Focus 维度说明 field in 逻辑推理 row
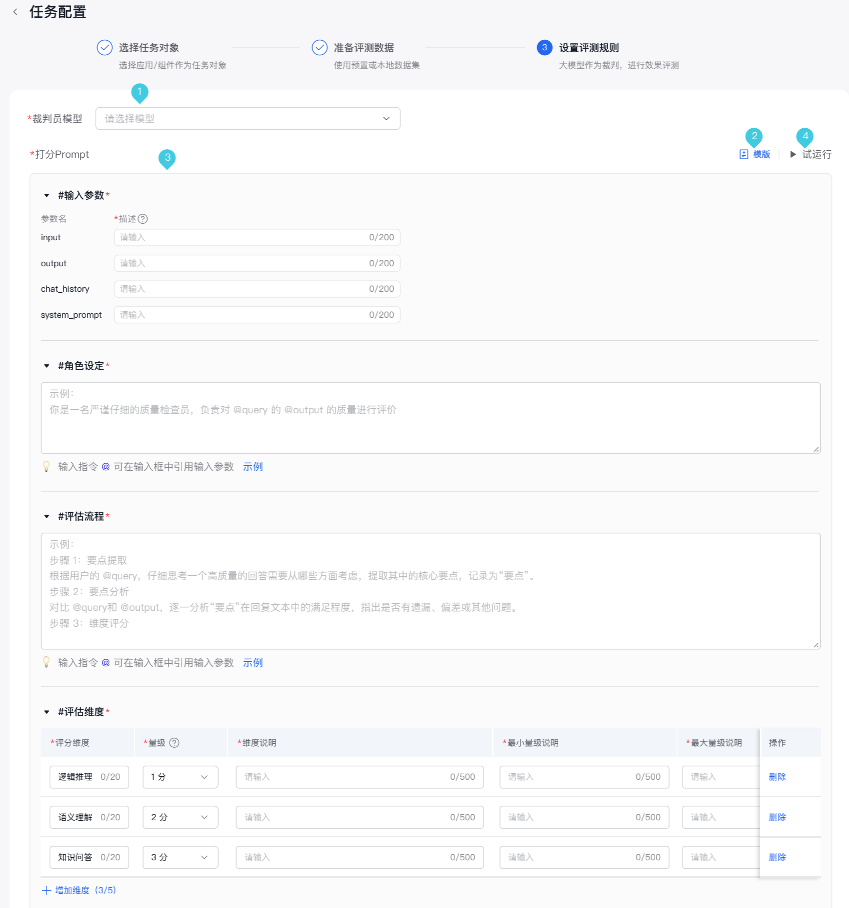849x908 pixels. (x=360, y=777)
